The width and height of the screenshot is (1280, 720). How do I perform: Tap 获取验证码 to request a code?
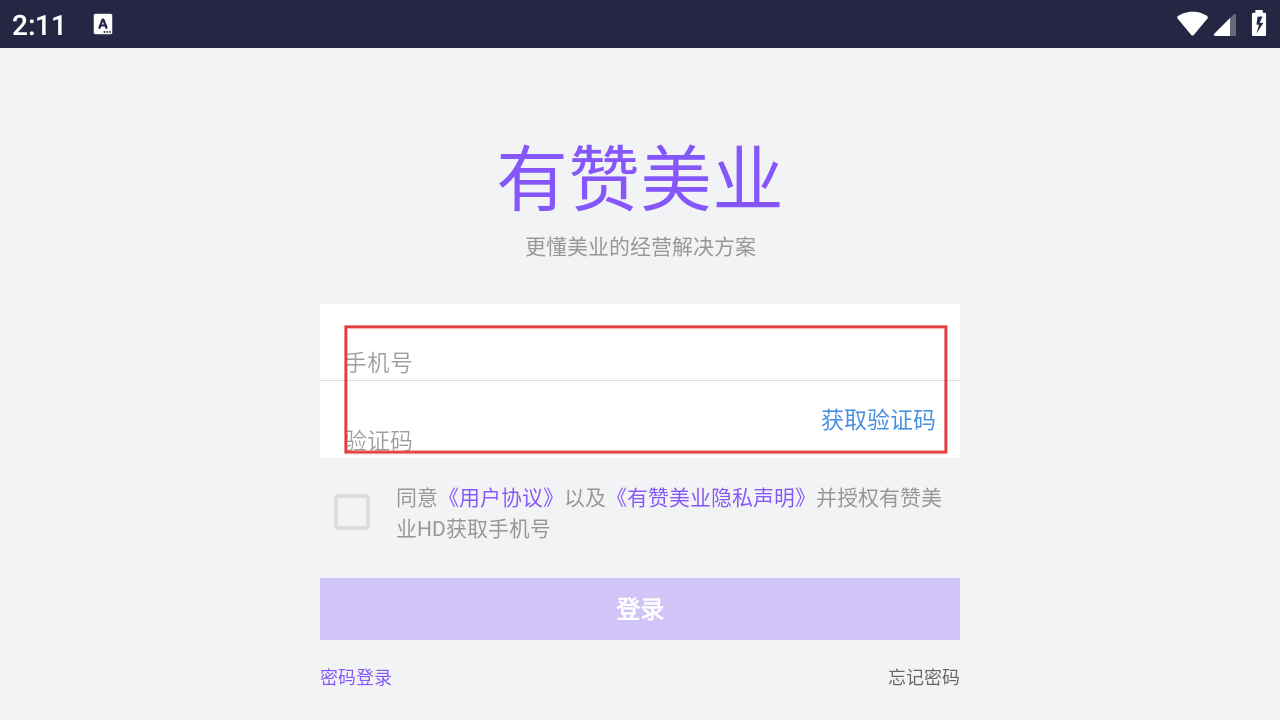coord(878,420)
